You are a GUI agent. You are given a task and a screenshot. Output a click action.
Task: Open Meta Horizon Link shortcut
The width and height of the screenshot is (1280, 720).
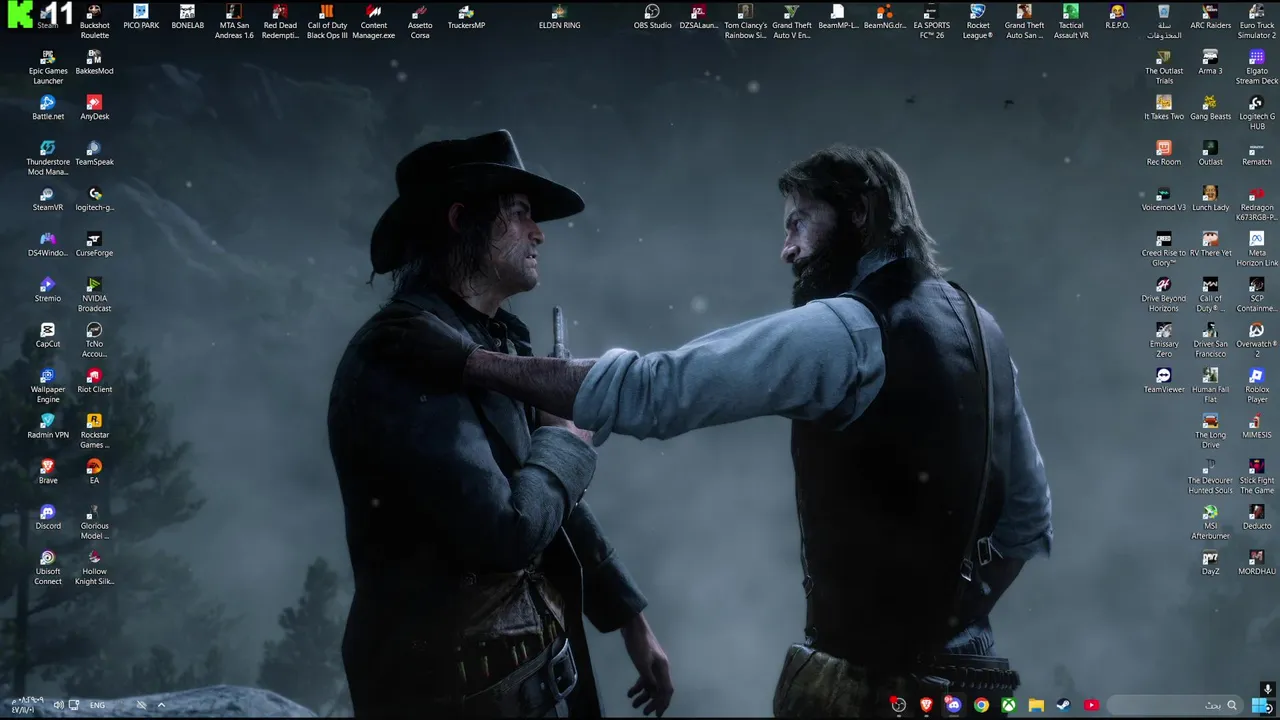click(x=1257, y=248)
